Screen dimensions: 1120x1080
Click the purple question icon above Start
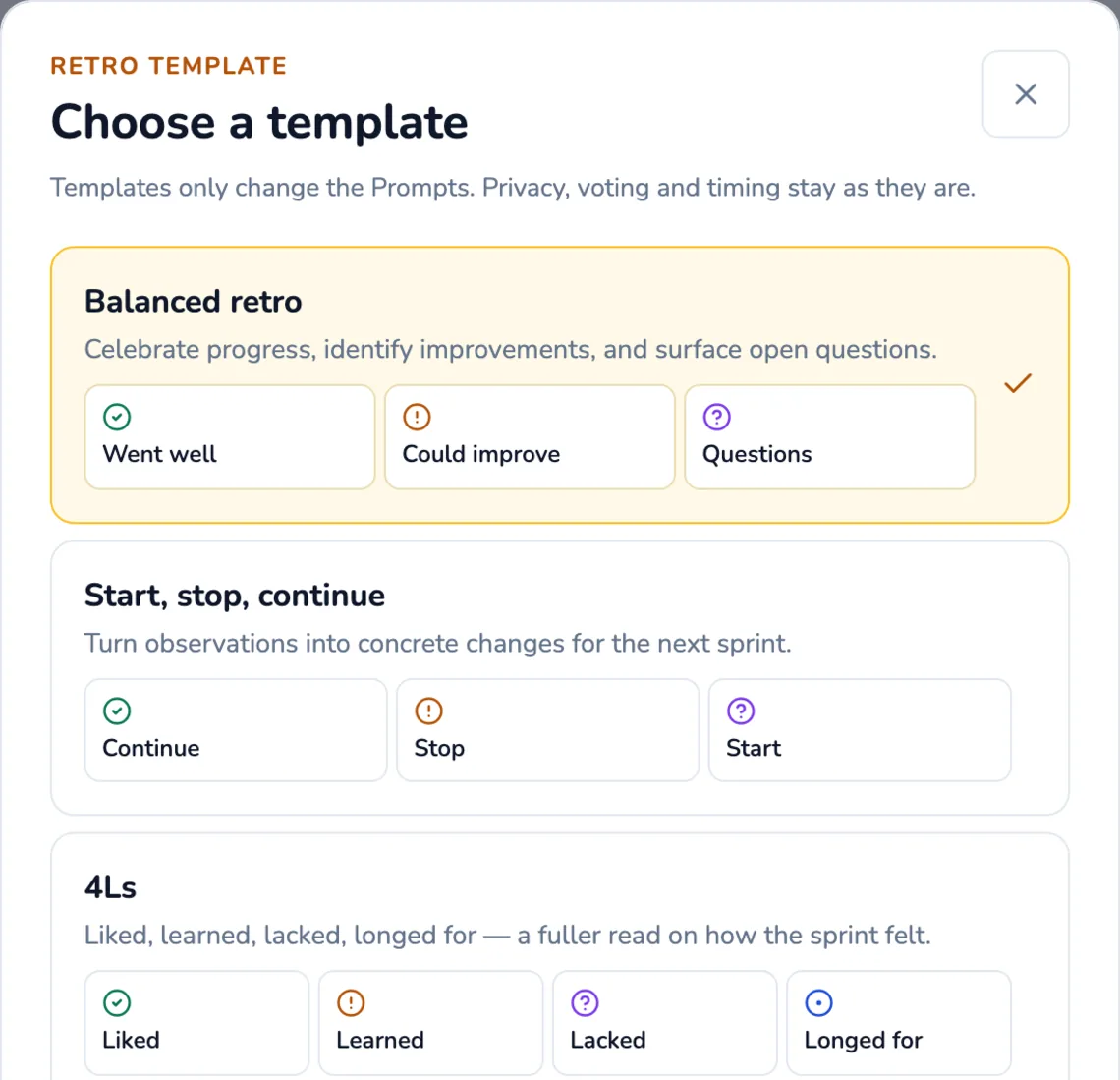pos(741,711)
